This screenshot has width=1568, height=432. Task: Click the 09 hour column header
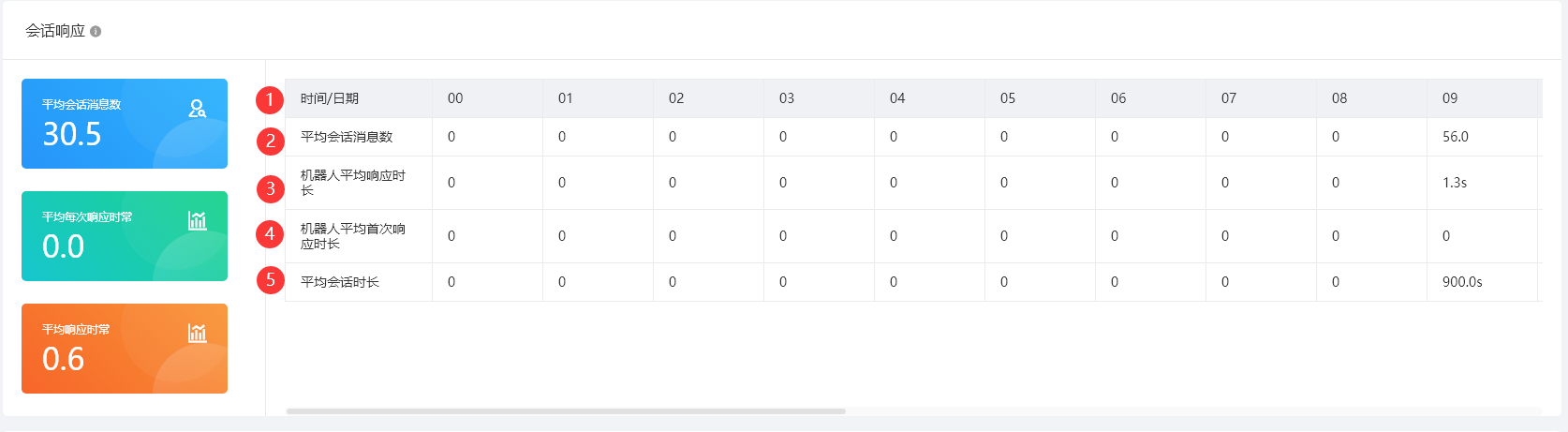pyautogui.click(x=1450, y=98)
